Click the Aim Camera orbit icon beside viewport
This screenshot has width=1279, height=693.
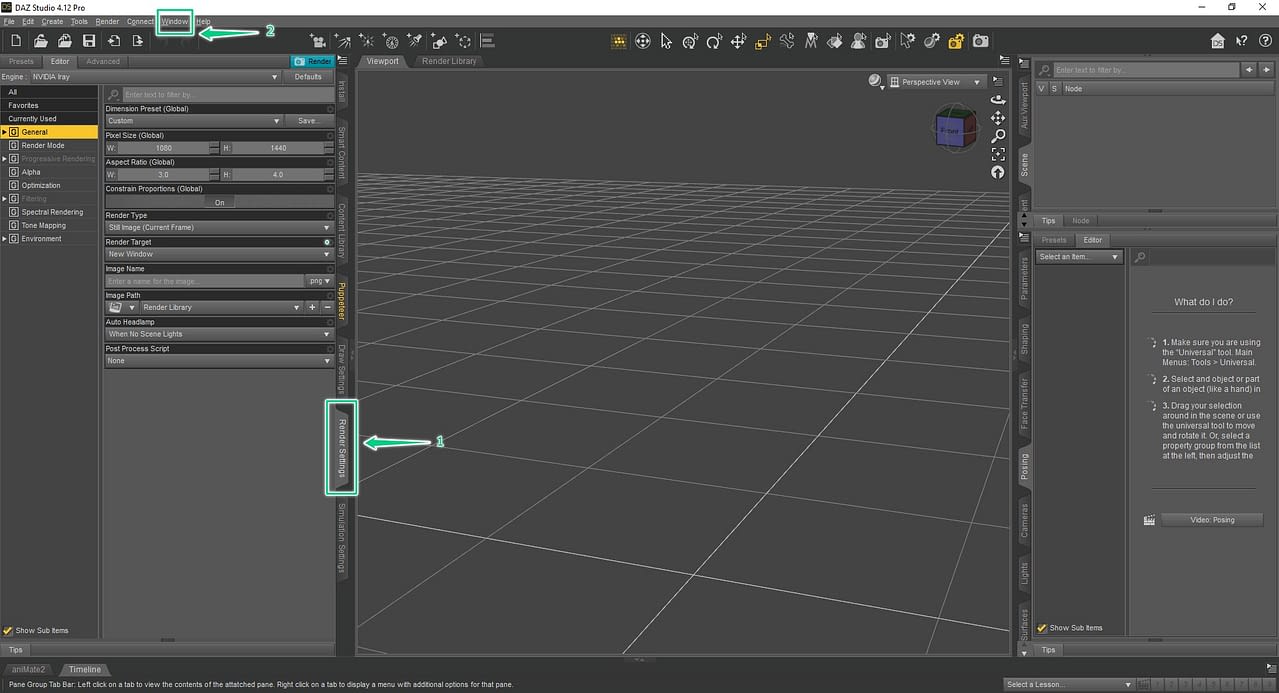(x=997, y=99)
